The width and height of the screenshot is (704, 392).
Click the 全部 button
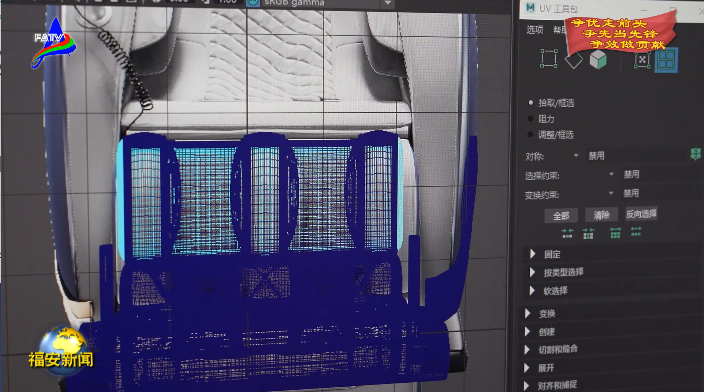point(561,216)
